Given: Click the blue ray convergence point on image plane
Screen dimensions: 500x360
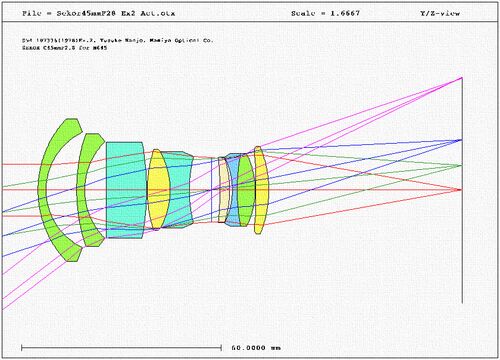Looking at the screenshot, I should pos(462,140).
